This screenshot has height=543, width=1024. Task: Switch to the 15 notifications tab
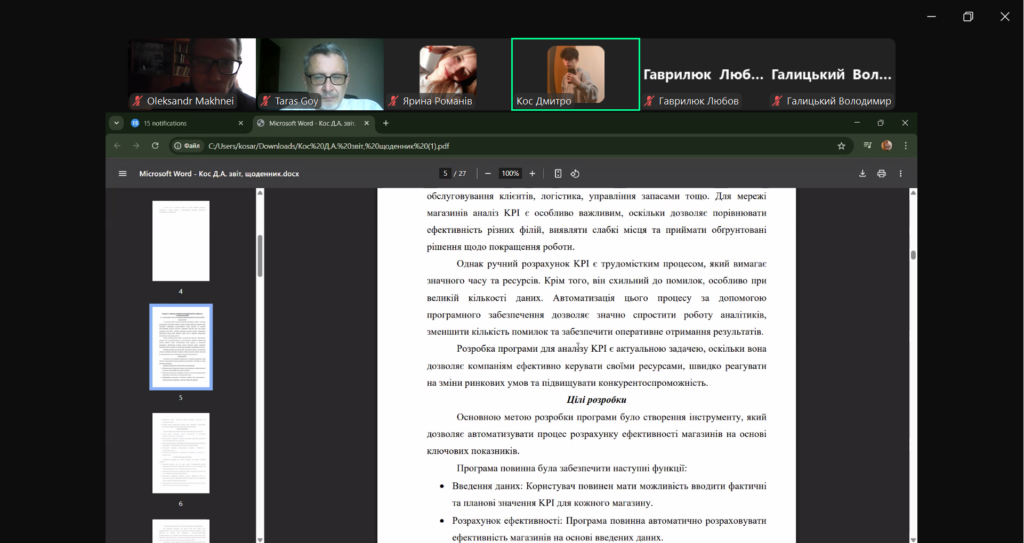180,123
